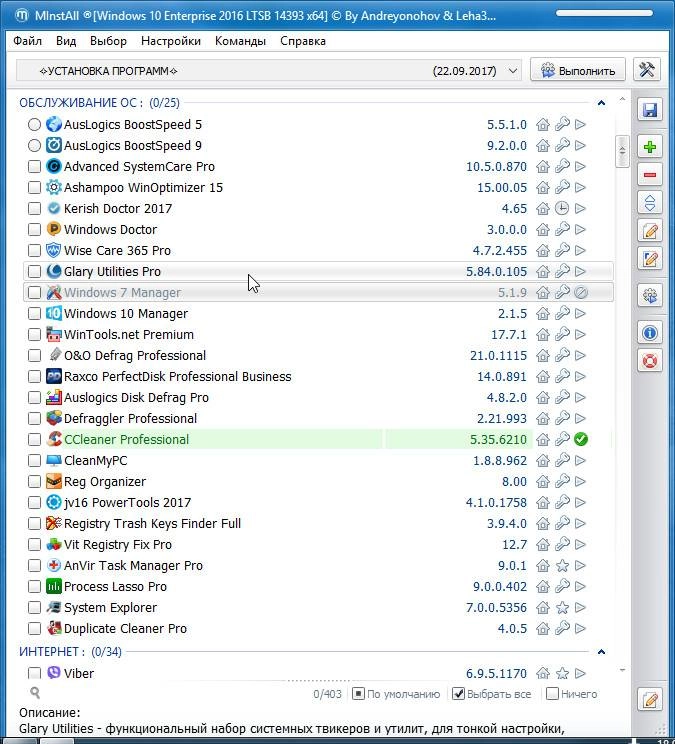Check the CCleaner Professional checkbox
Screen dimensions: 675x744
pos(34,439)
